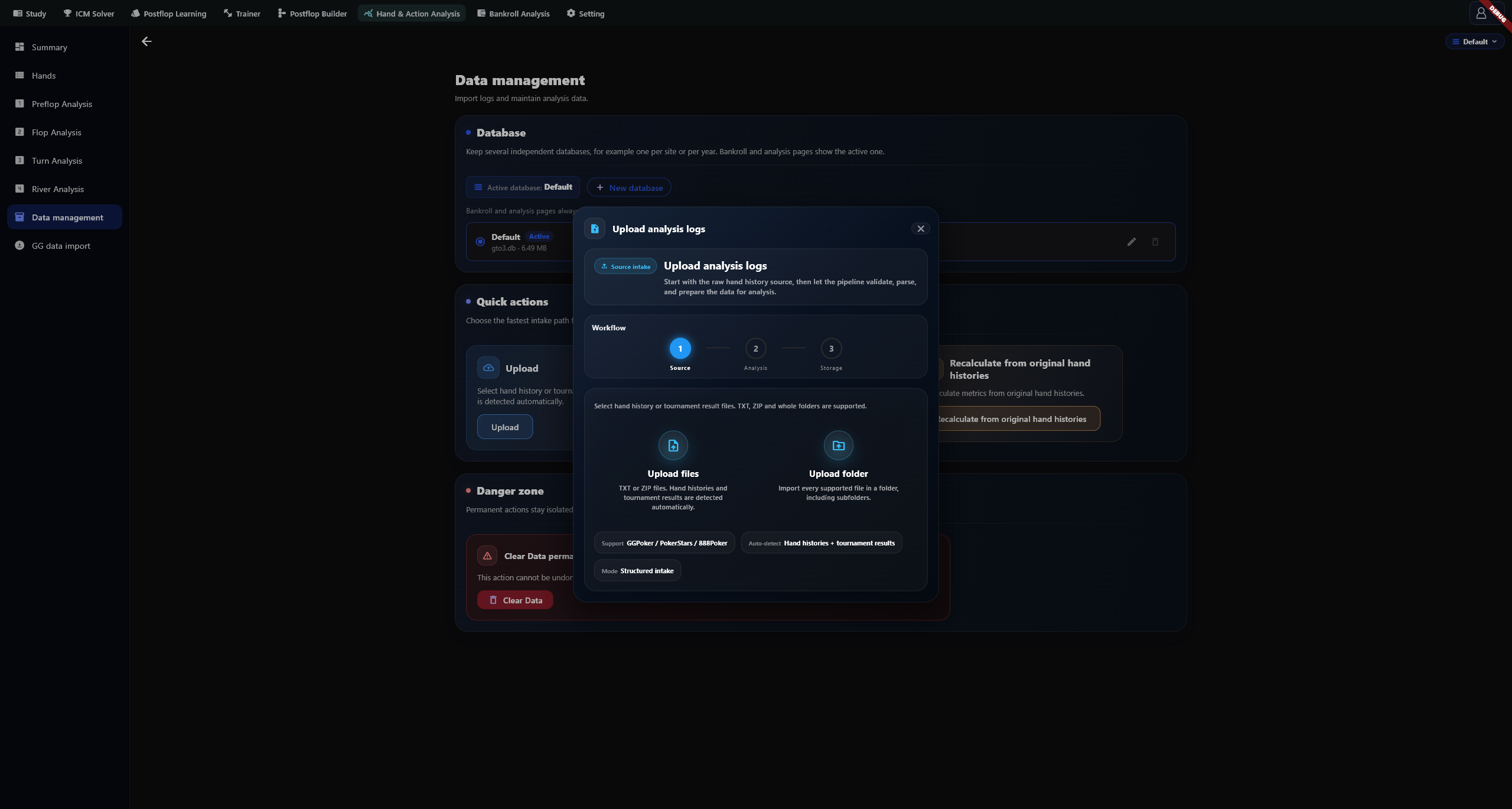This screenshot has width=1512, height=809.
Task: Select Hand & Action Analysis tab
Action: pyautogui.click(x=412, y=14)
